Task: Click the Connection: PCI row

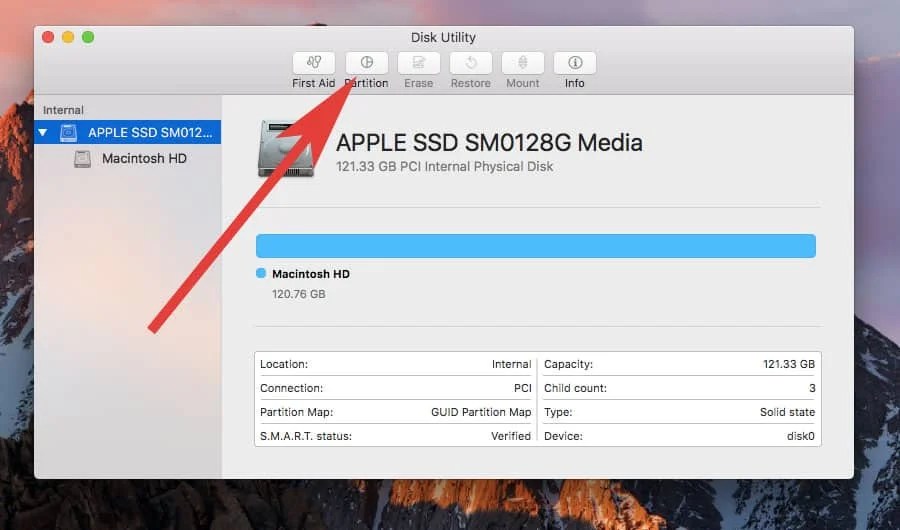Action: tap(395, 388)
